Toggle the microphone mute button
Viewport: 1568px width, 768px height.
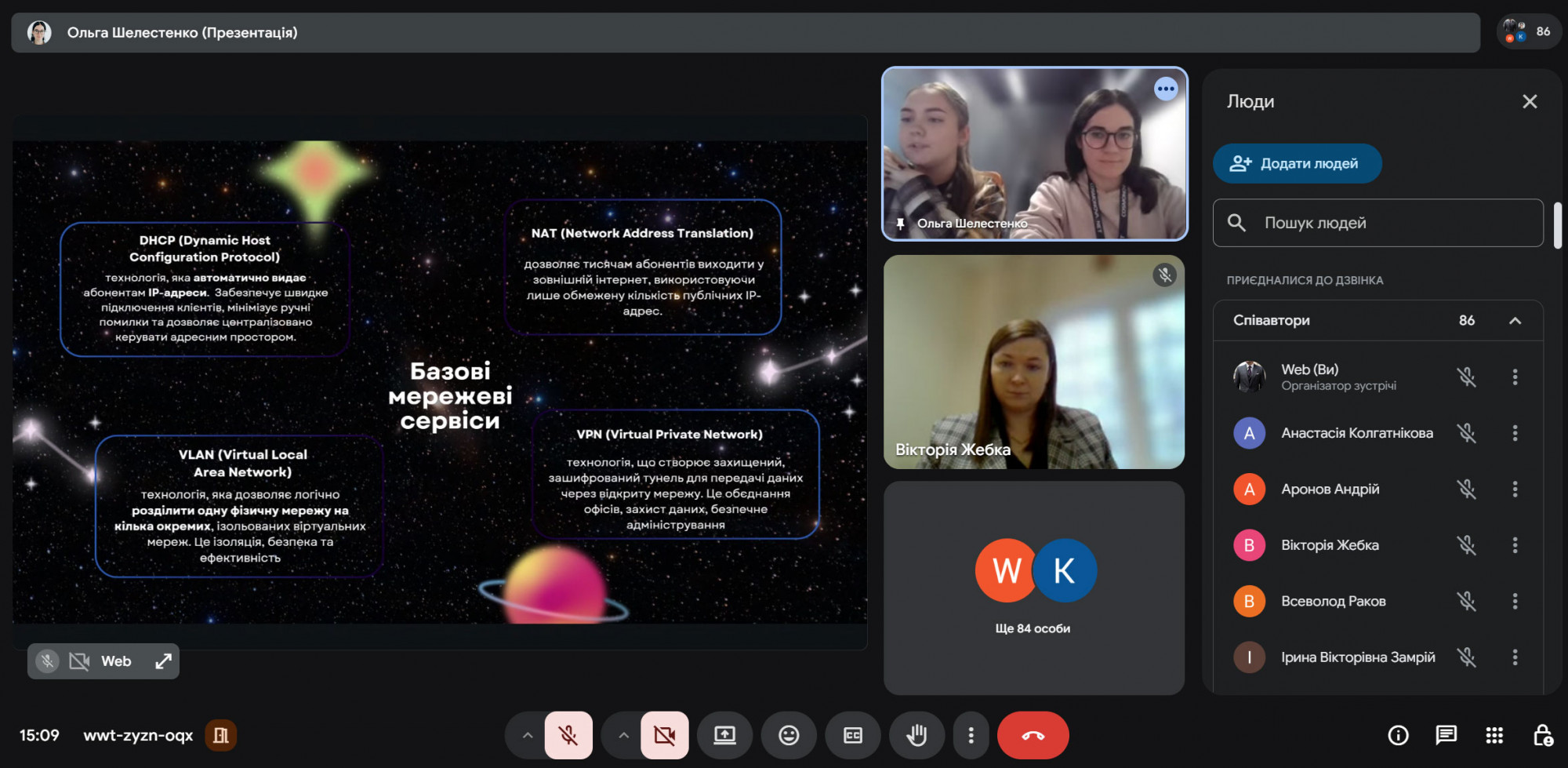pos(568,735)
